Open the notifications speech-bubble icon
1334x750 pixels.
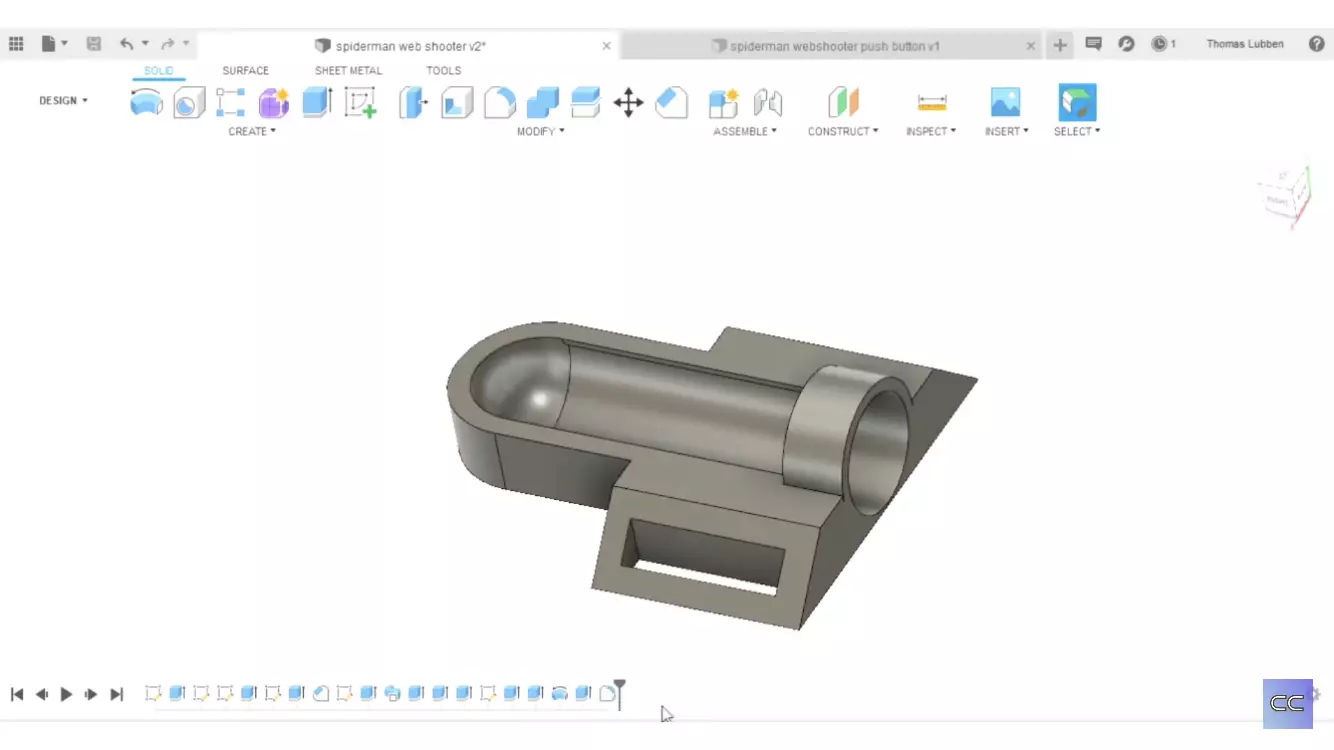(x=1093, y=44)
